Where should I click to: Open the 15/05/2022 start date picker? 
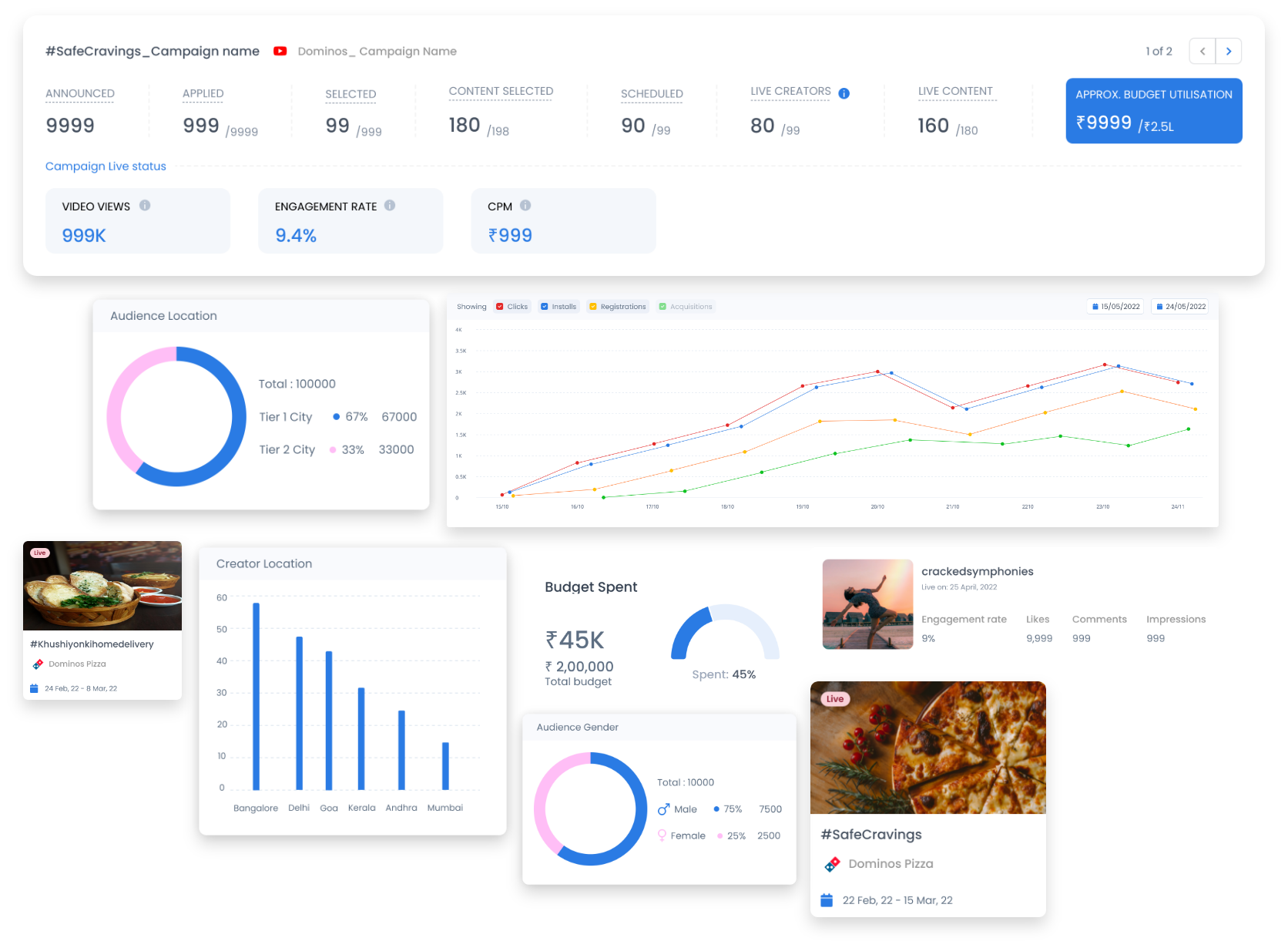coord(1116,307)
